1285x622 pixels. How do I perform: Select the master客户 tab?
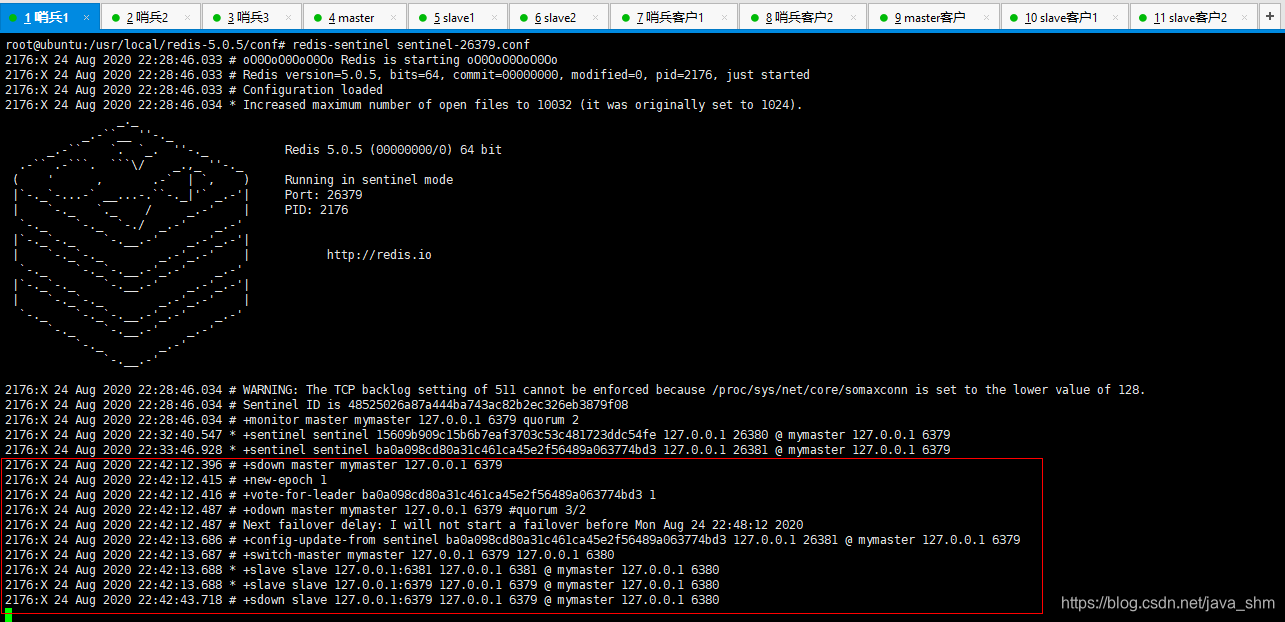pyautogui.click(x=933, y=17)
